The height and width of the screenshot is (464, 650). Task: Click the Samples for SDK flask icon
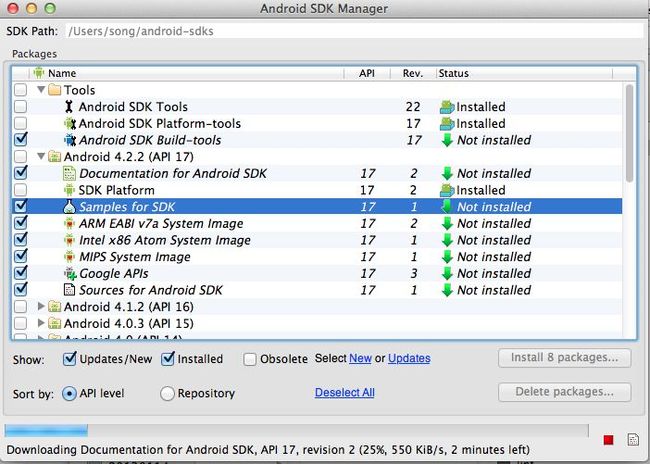69,206
